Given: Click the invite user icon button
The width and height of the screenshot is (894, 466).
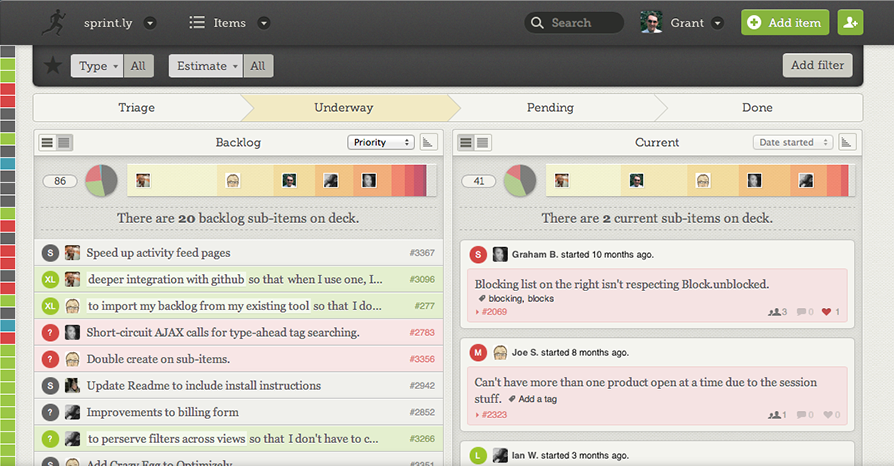Looking at the screenshot, I should coord(850,22).
